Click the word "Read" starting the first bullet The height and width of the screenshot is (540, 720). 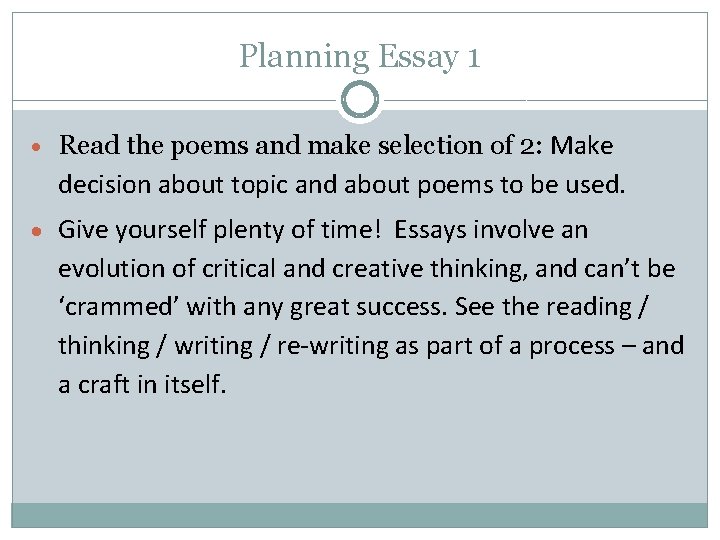pos(87,146)
